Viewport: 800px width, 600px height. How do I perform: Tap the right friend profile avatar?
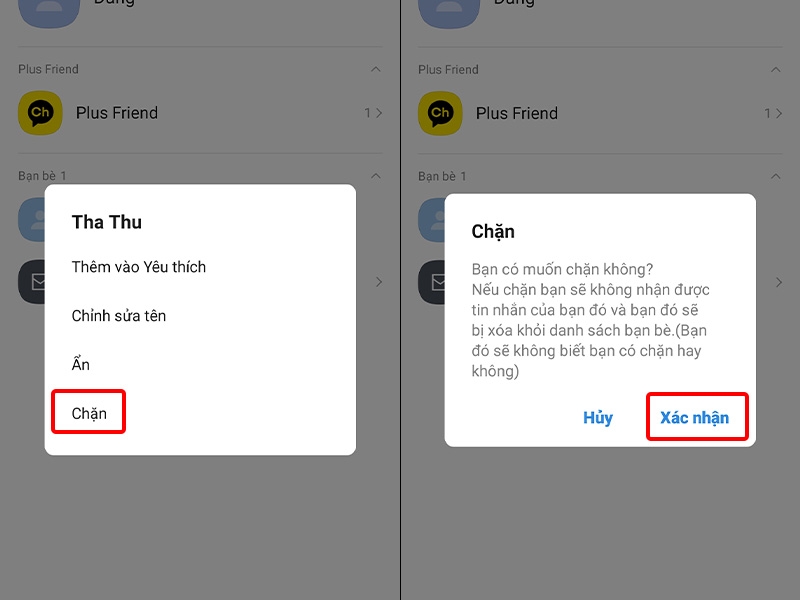432,219
